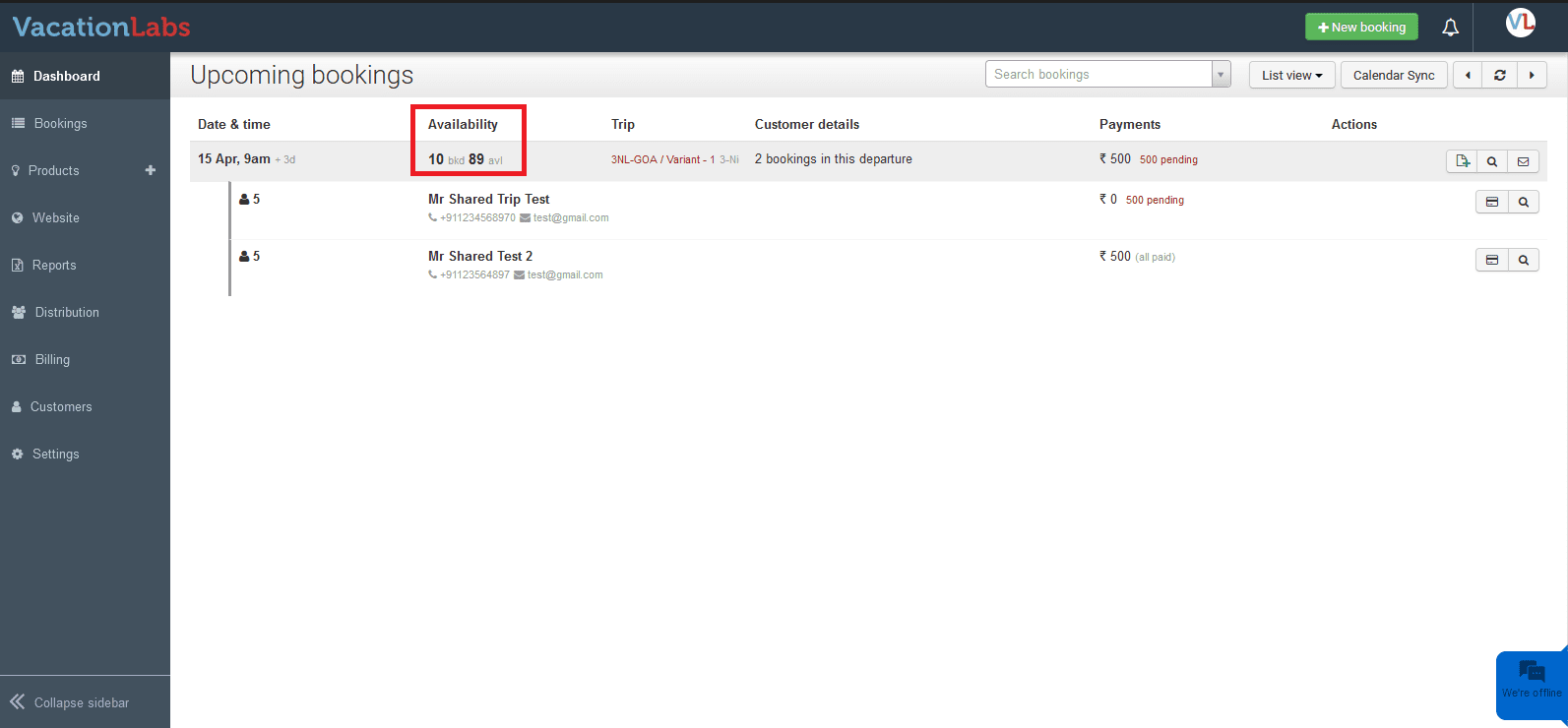Open Reports in the sidebar
1568x728 pixels.
(x=53, y=265)
